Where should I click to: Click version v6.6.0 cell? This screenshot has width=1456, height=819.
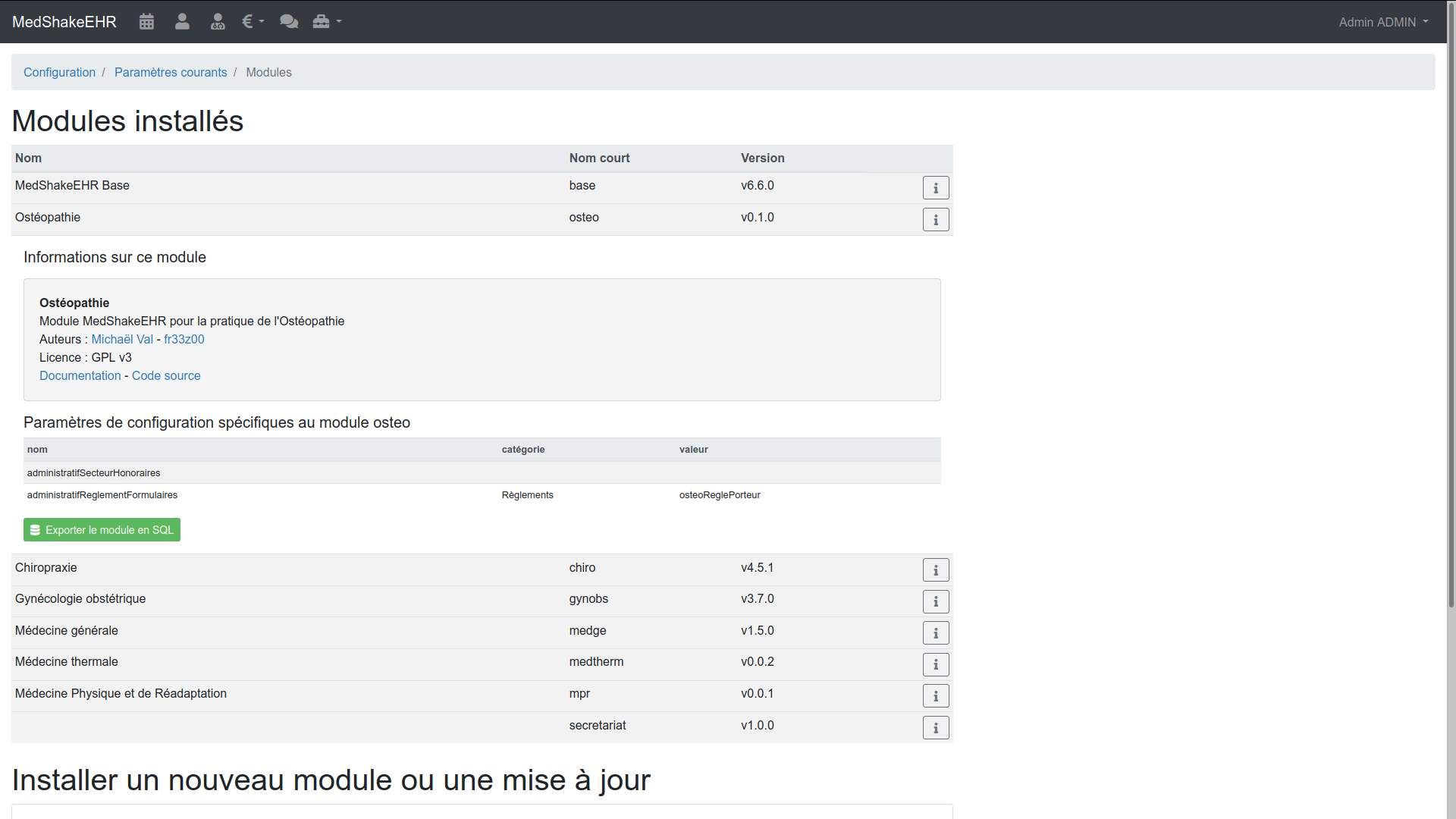[x=758, y=185]
